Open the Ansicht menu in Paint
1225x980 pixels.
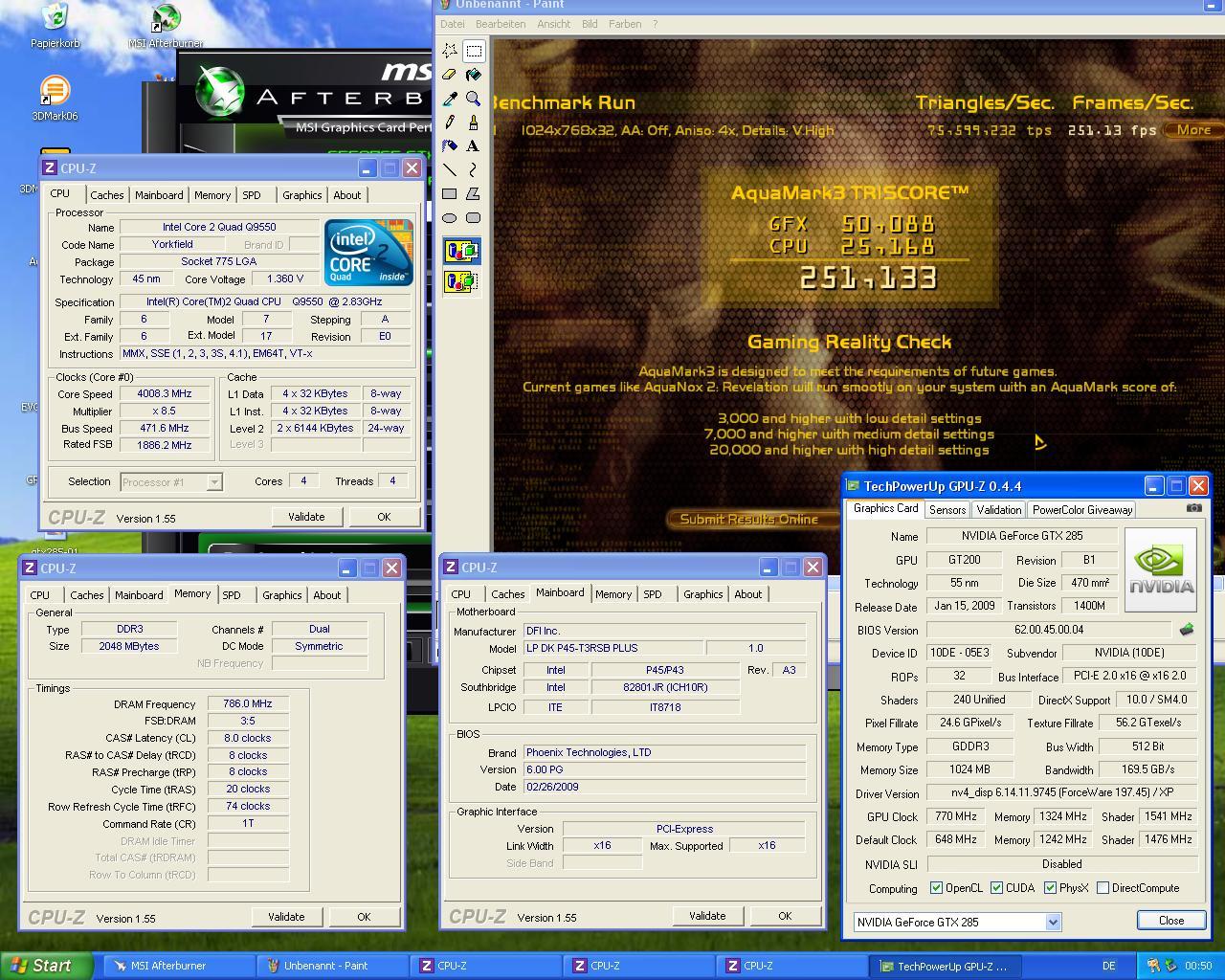click(554, 24)
